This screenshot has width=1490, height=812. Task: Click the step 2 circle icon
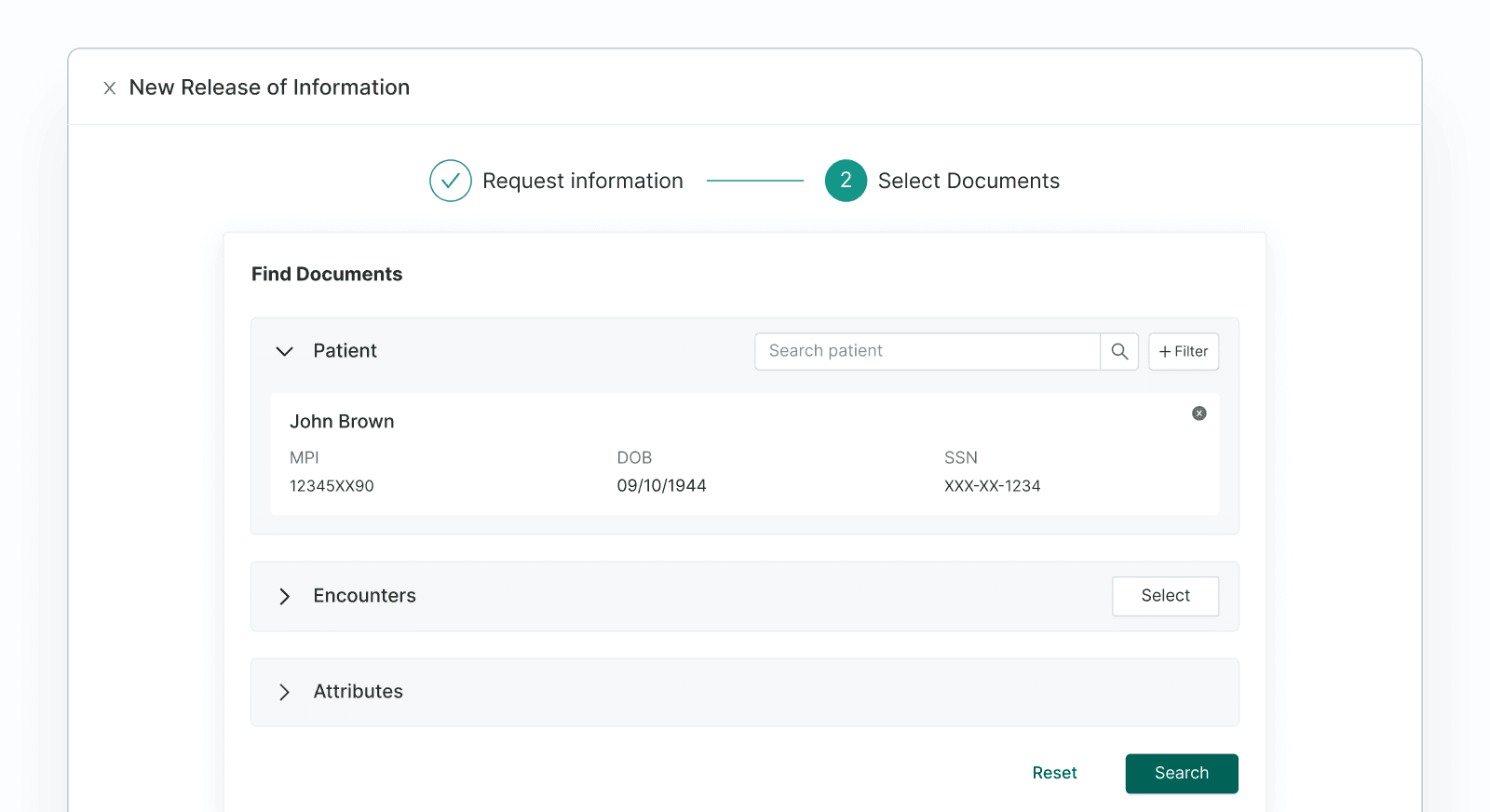(x=846, y=181)
